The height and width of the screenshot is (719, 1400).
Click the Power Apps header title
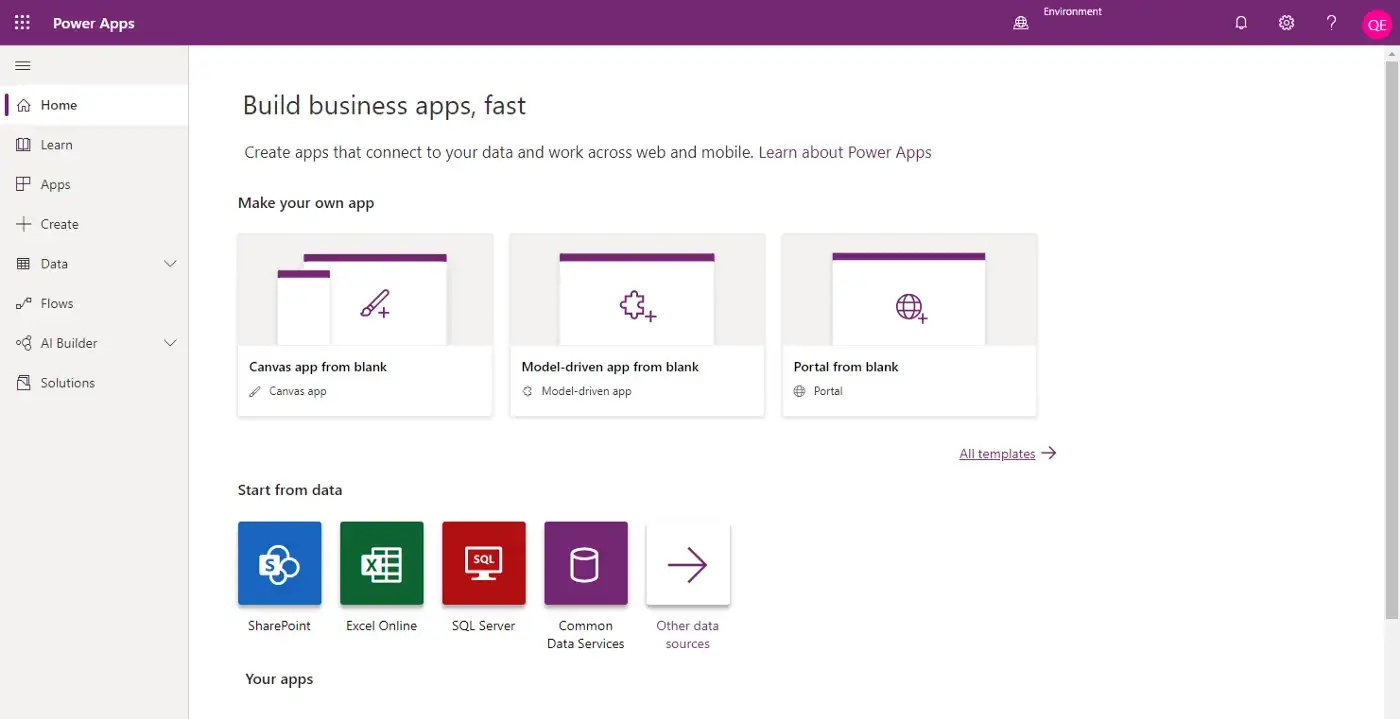pos(94,23)
